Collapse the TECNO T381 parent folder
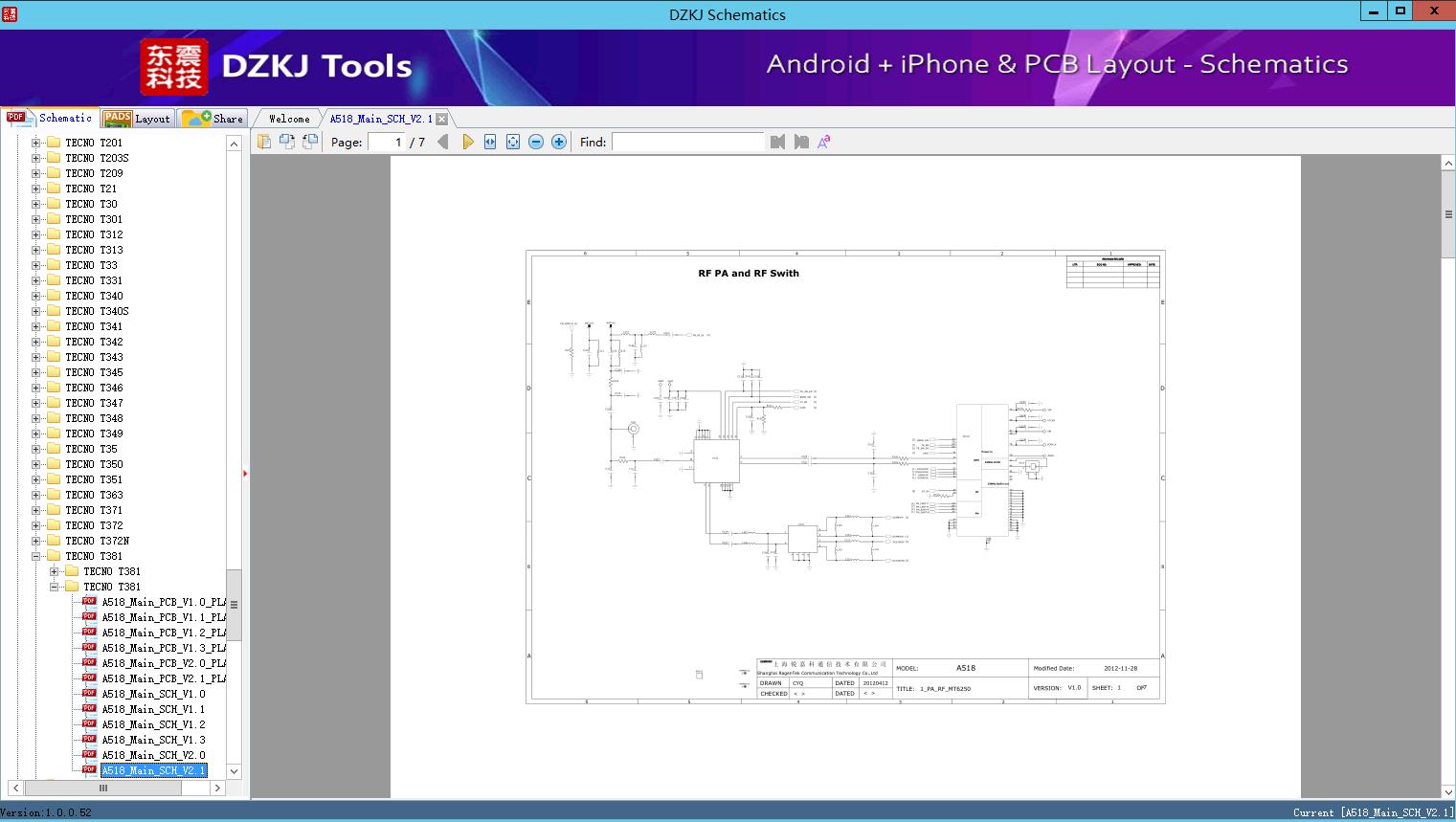The image size is (1456, 822). point(36,556)
